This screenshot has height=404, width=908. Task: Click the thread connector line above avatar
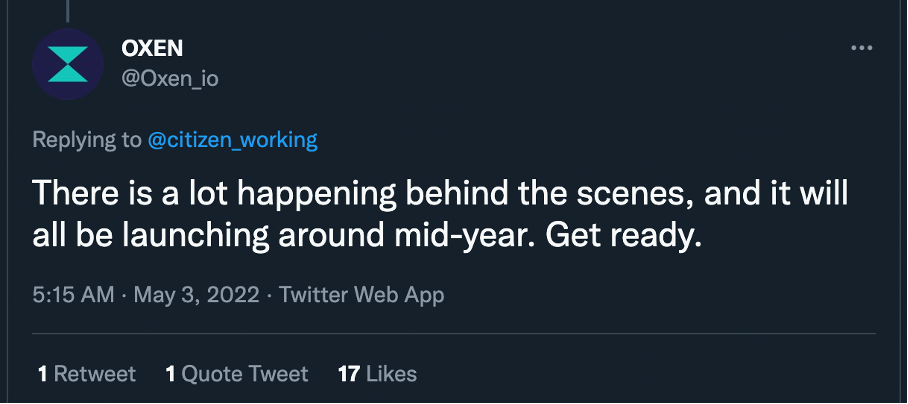click(x=67, y=11)
